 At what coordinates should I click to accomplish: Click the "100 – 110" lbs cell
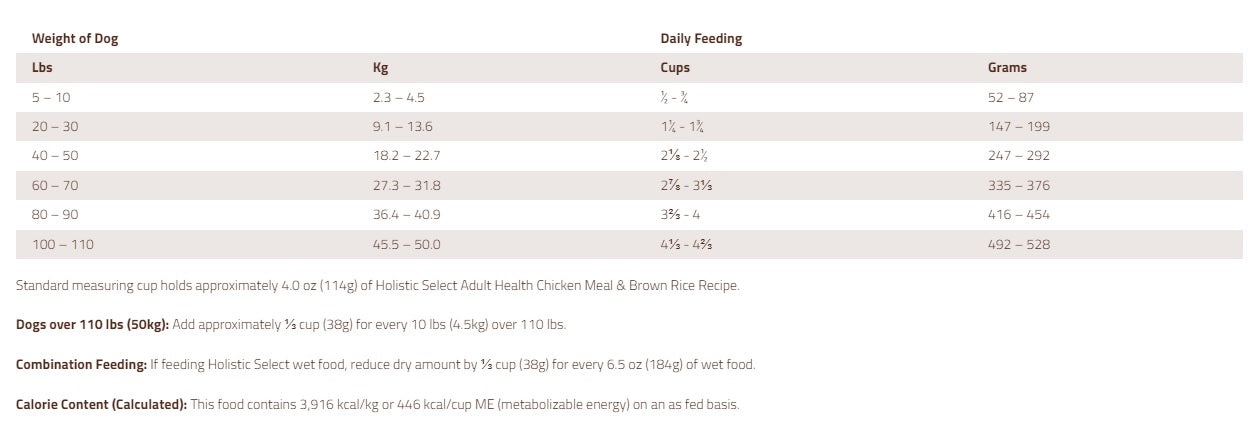(62, 244)
